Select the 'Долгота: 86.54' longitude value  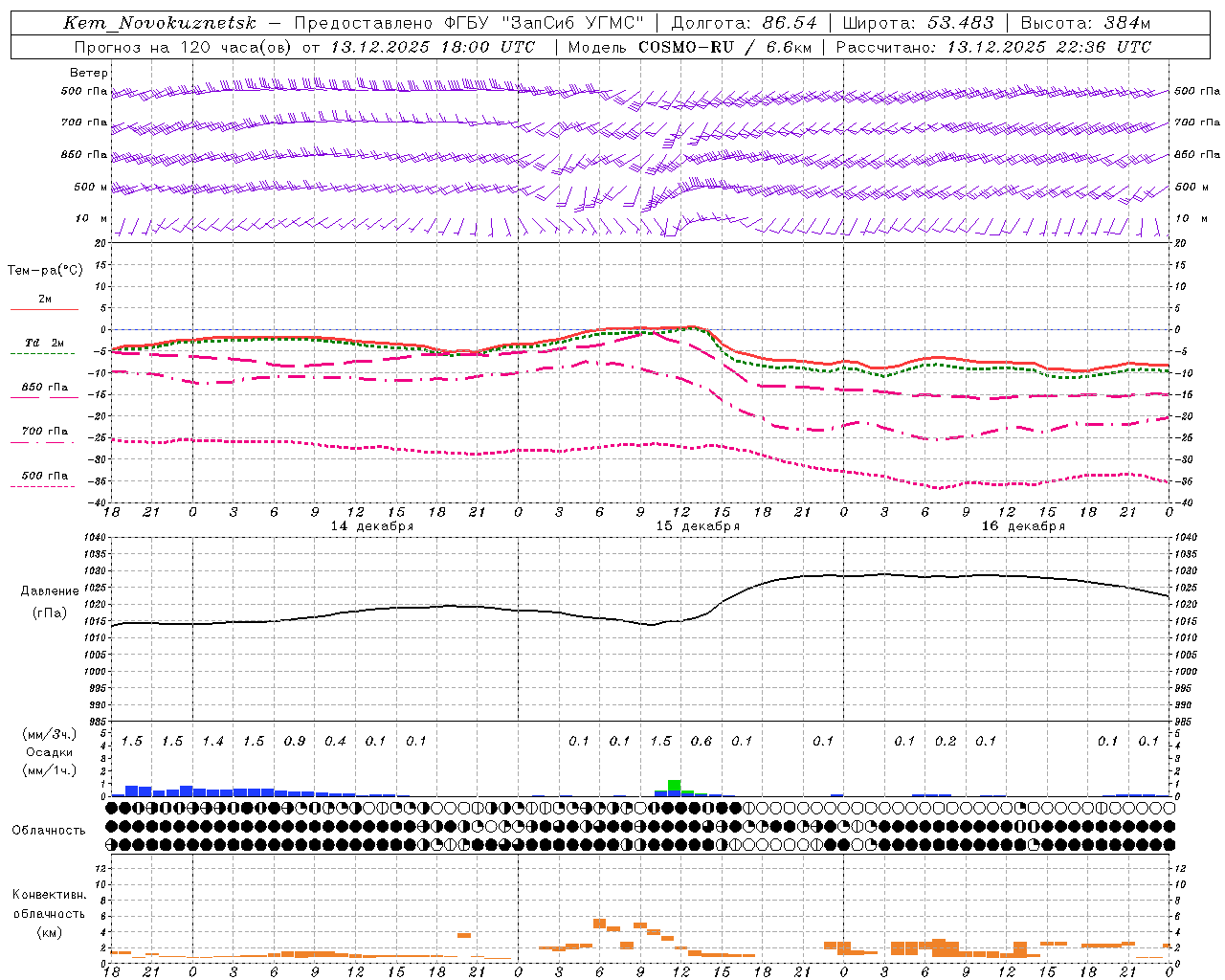[x=744, y=23]
